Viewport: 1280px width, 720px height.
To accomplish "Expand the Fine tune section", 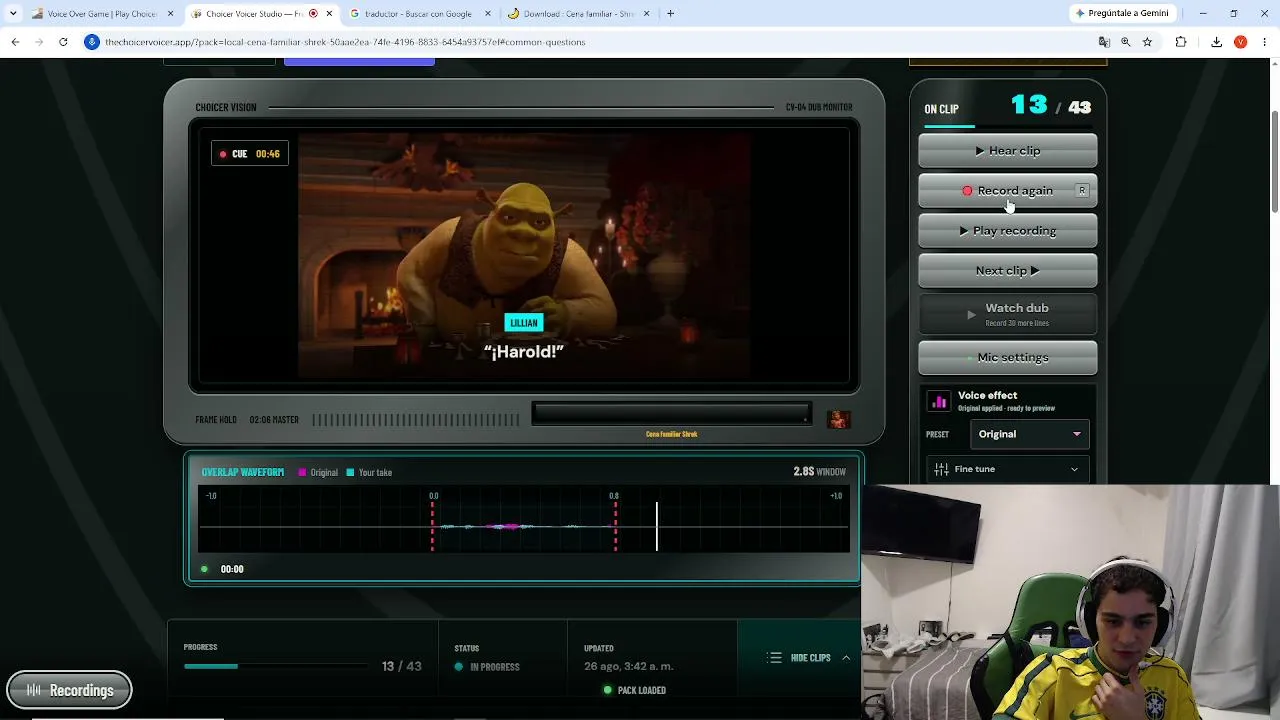I will tap(1008, 469).
